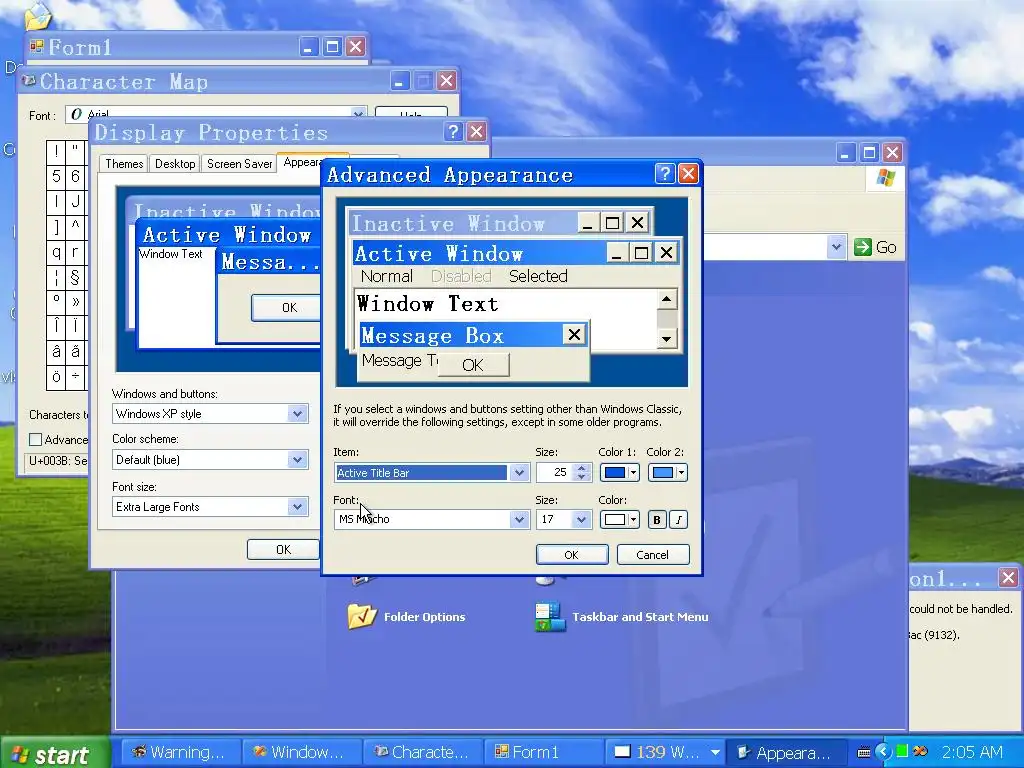
Task: Click the Start button
Action: (x=55, y=754)
